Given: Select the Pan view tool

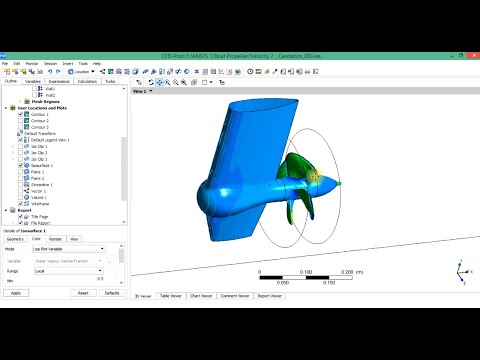Looking at the screenshot, I should 159,82.
